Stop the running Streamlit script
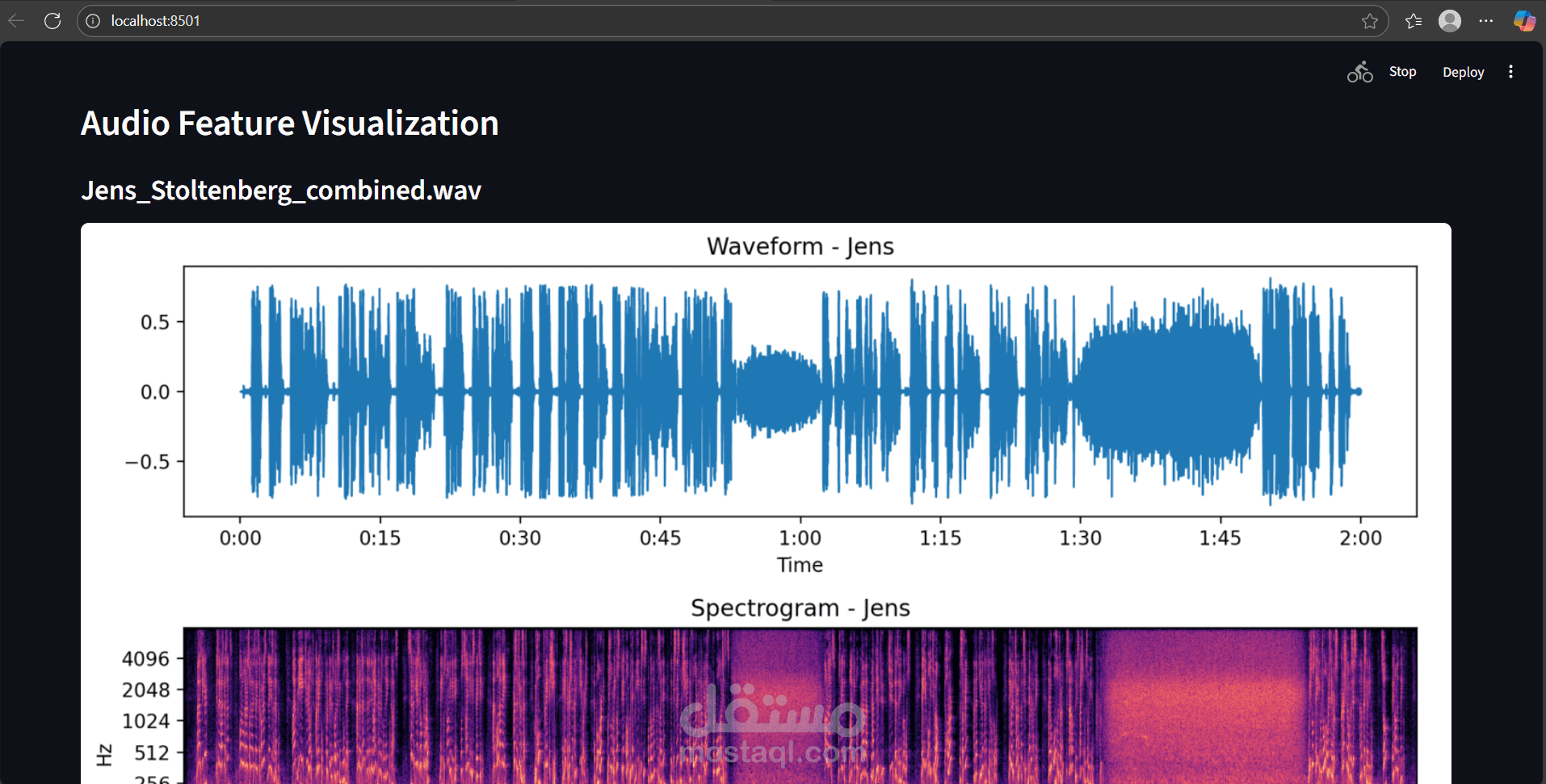Screen dimensions: 1546x784 [x=1402, y=72]
